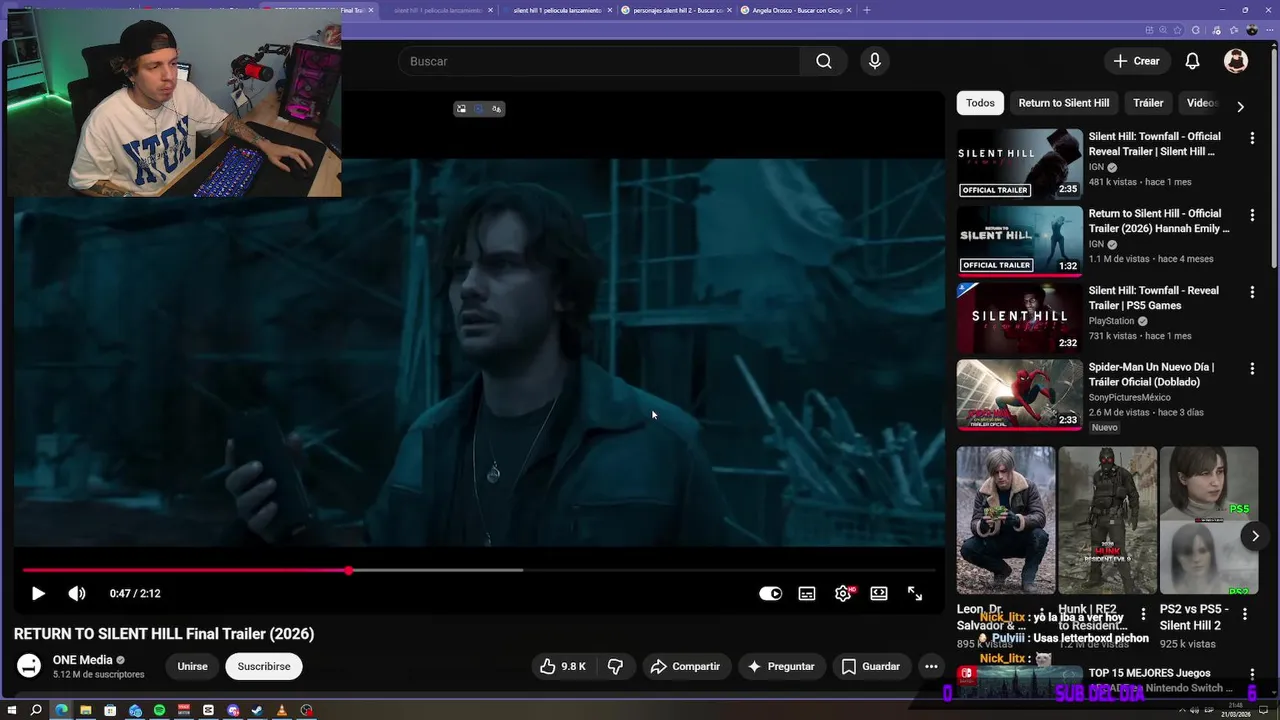Focus the Buscar search field
1280x720 pixels.
[x=599, y=61]
